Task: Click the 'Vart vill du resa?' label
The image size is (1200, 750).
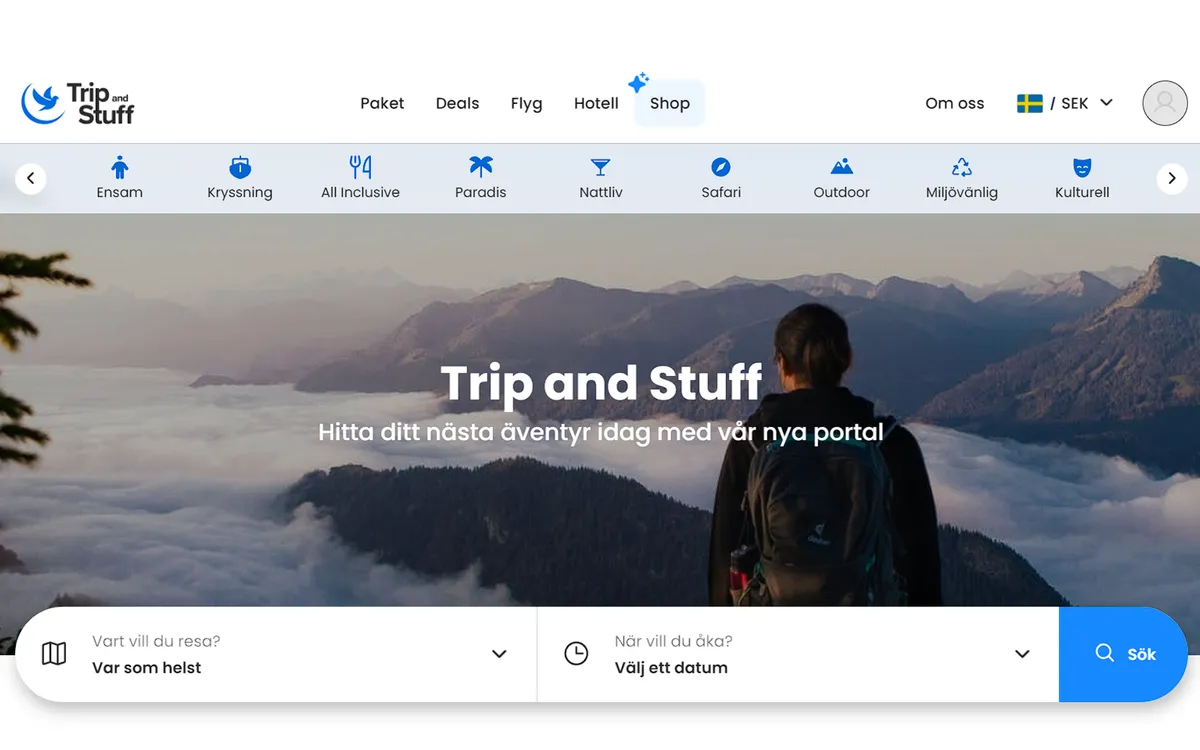Action: pos(156,641)
